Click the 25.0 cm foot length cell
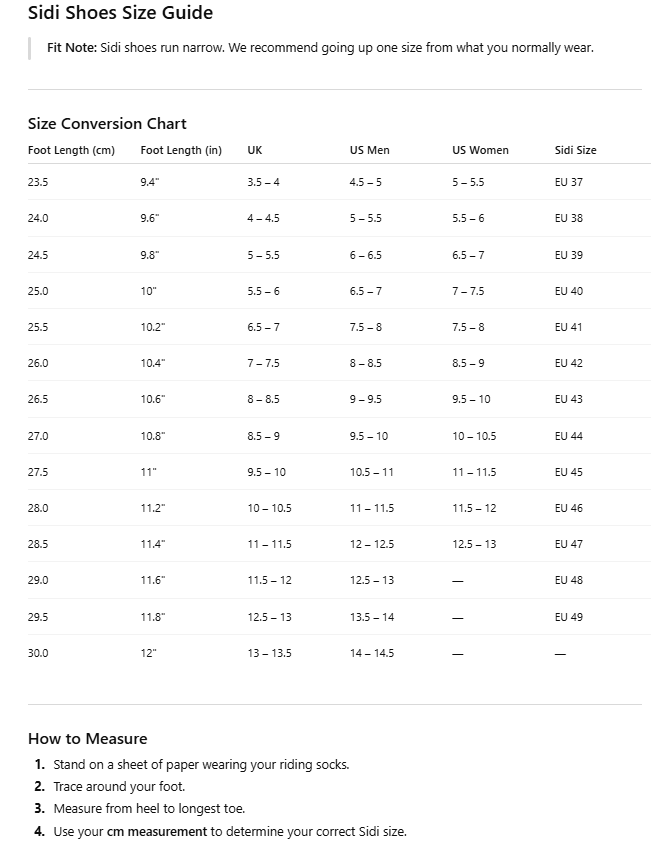This screenshot has width=659, height=847. [38, 291]
